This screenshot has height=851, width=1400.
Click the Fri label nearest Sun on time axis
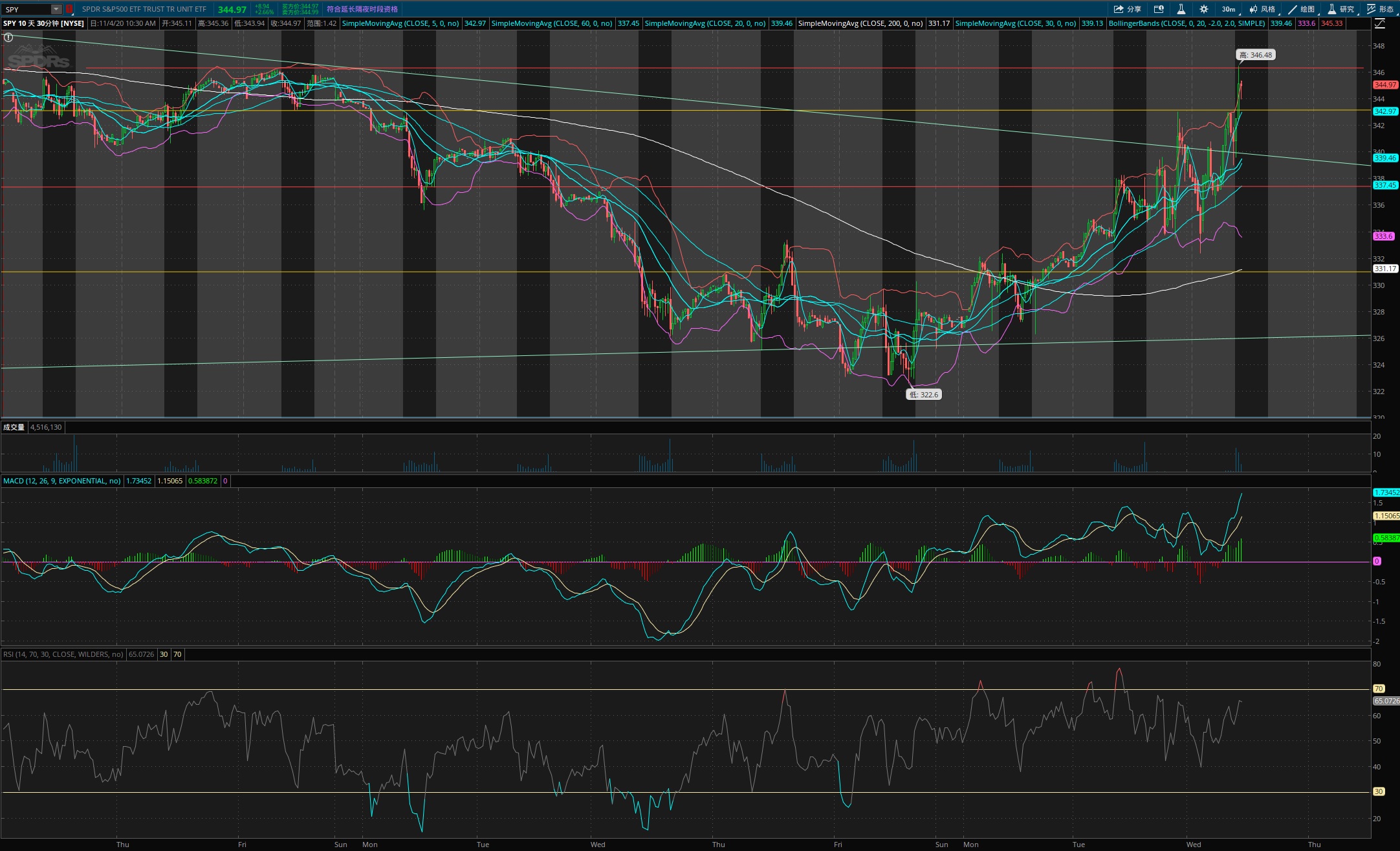tap(242, 845)
